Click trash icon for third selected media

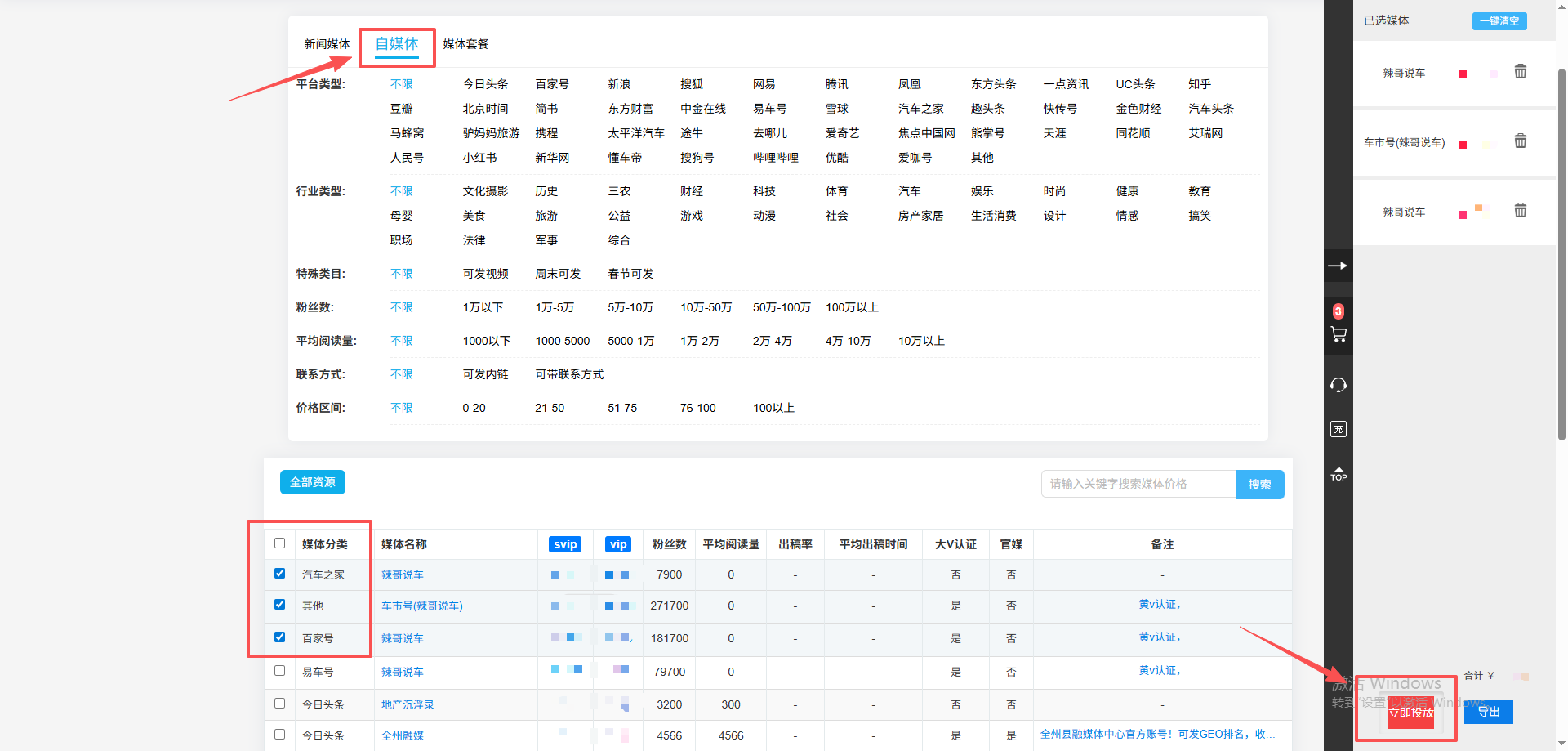pyautogui.click(x=1520, y=211)
